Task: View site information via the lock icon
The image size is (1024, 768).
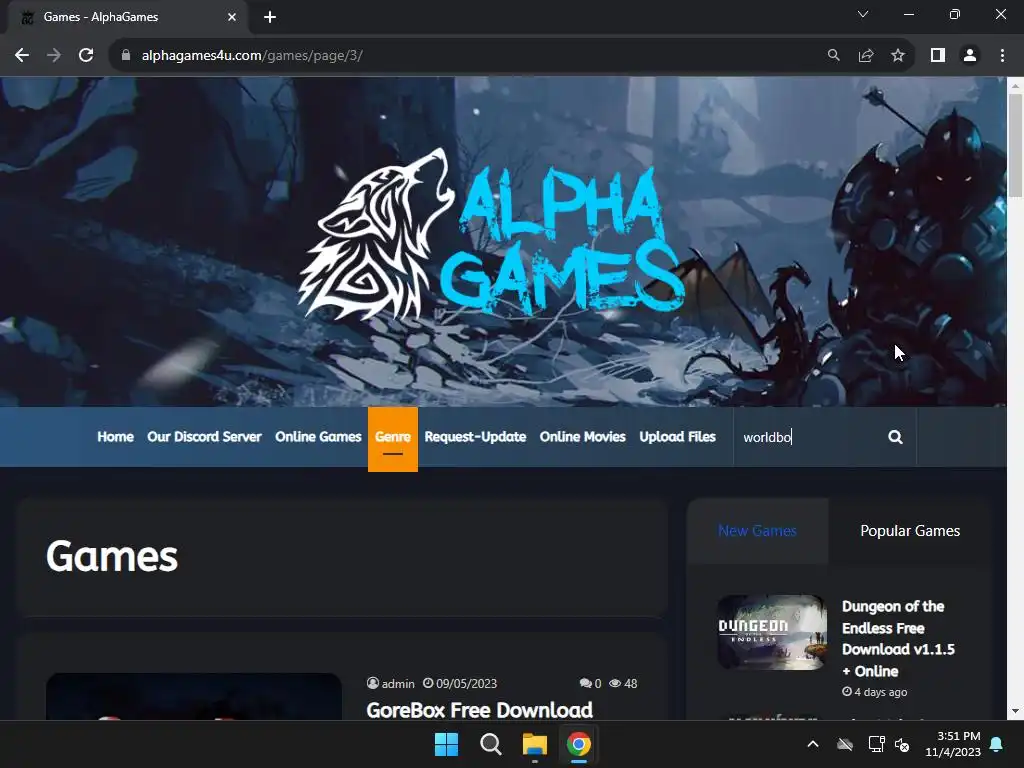Action: (126, 56)
